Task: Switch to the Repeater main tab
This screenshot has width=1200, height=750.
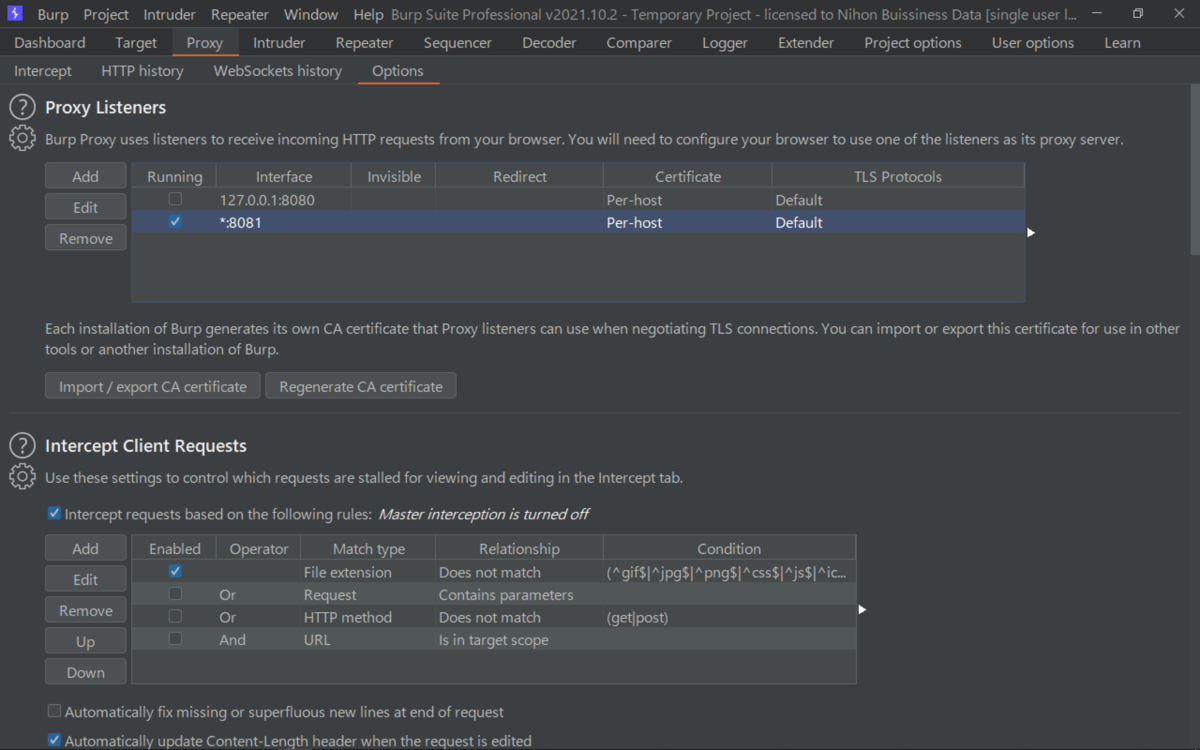Action: 364,43
